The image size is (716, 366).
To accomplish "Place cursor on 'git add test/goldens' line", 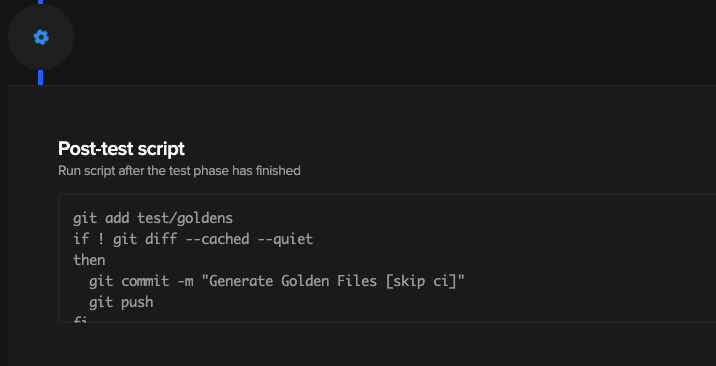I will (153, 218).
